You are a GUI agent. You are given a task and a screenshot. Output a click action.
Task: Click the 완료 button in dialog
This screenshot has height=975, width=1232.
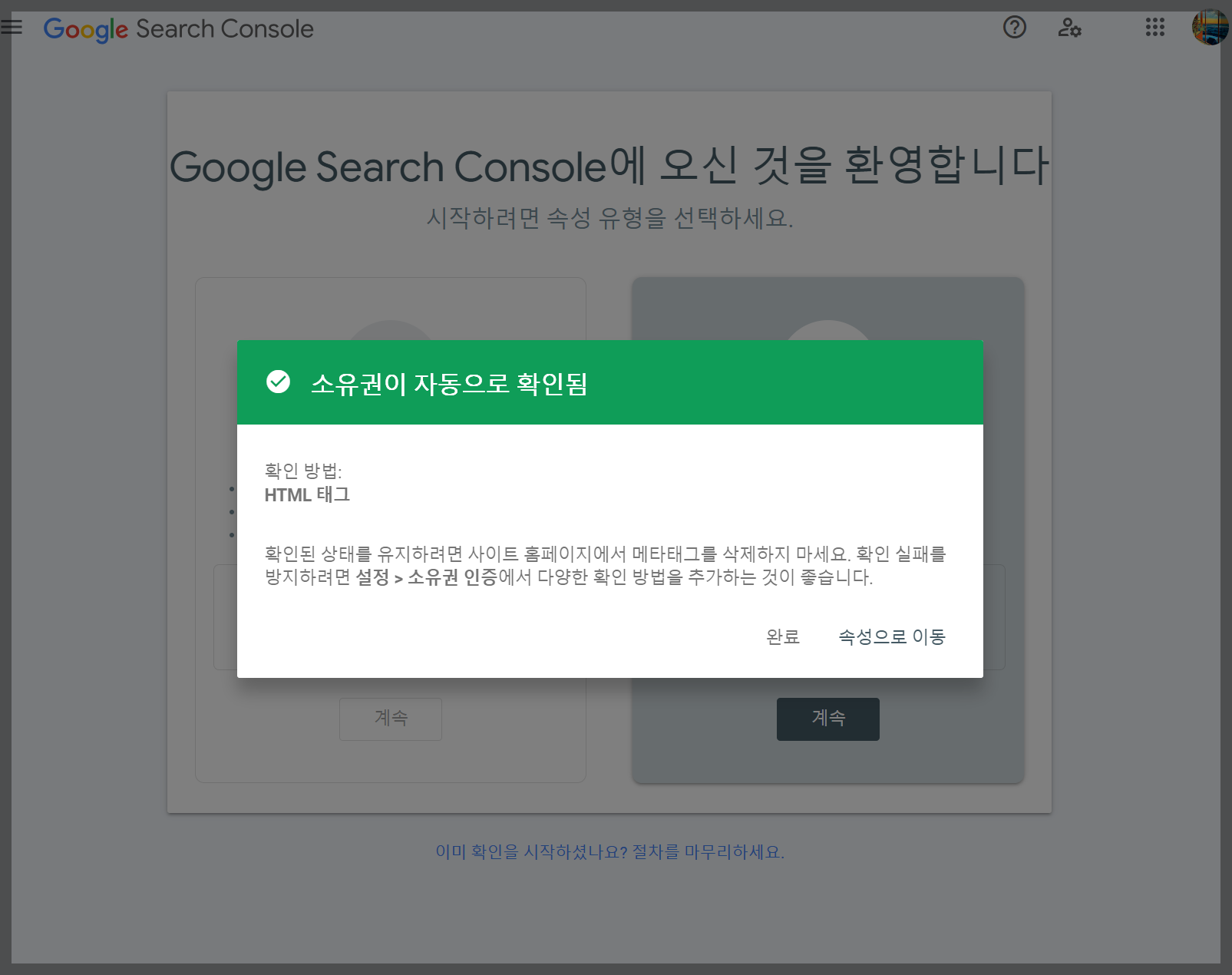[783, 636]
